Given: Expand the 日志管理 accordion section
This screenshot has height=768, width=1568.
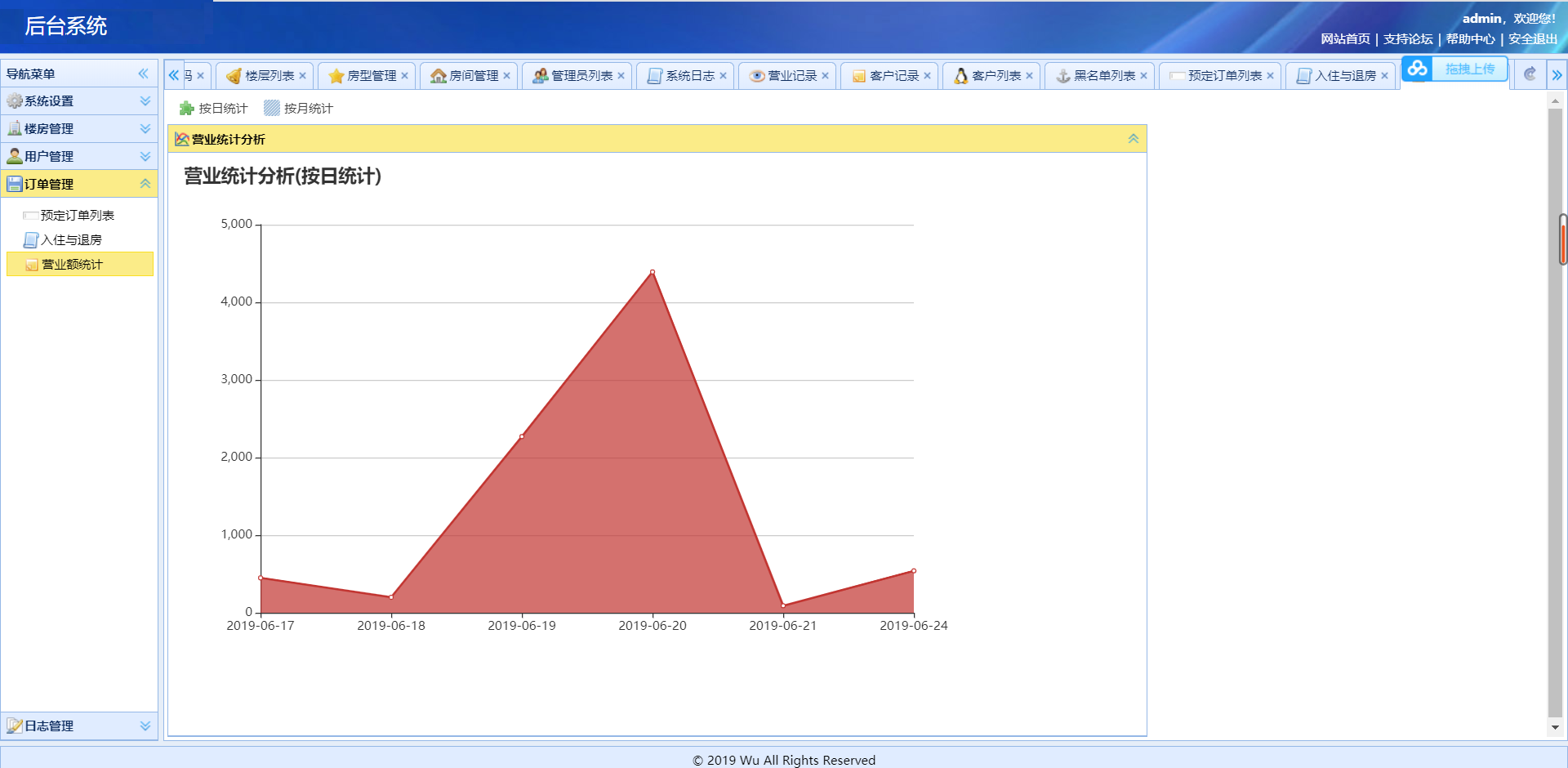Looking at the screenshot, I should (79, 726).
